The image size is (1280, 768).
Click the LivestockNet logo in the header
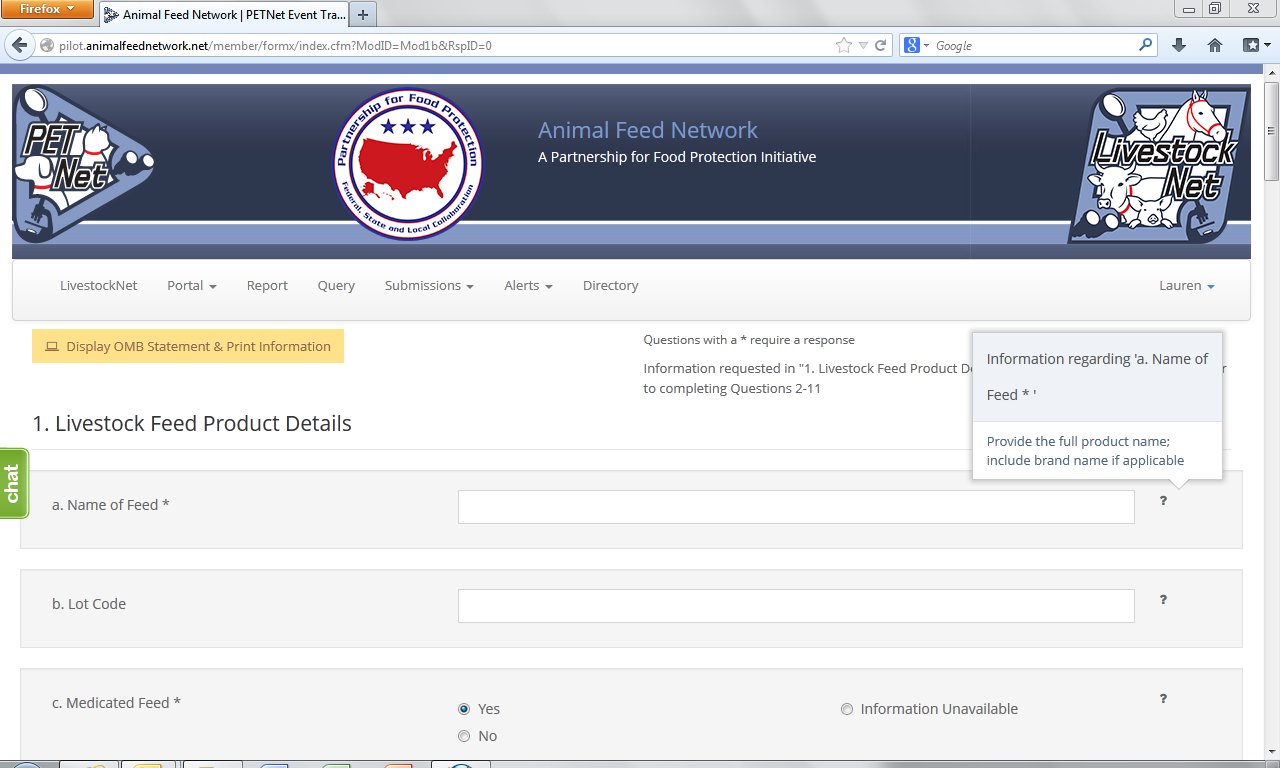pos(1158,165)
